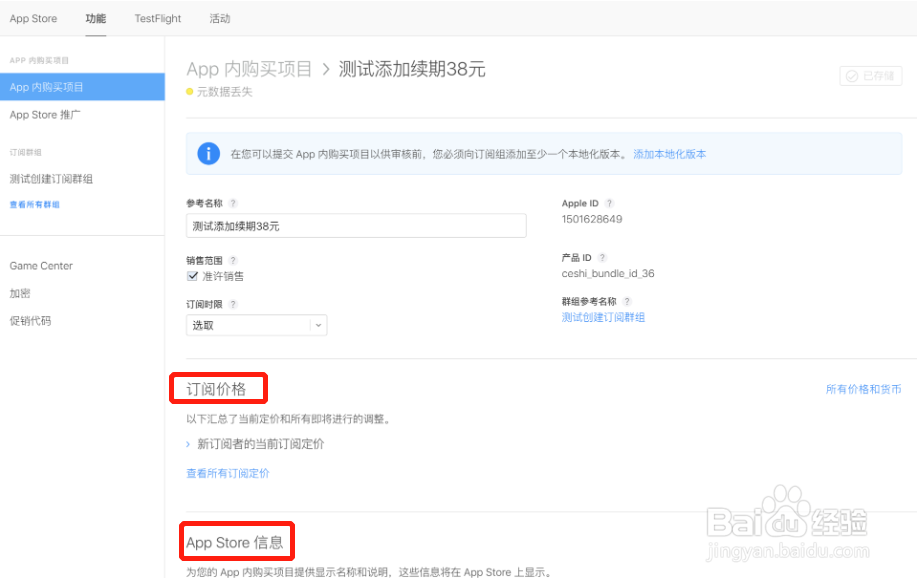Click the blue info icon in banner
The width and height of the screenshot is (921, 583).
click(x=209, y=154)
